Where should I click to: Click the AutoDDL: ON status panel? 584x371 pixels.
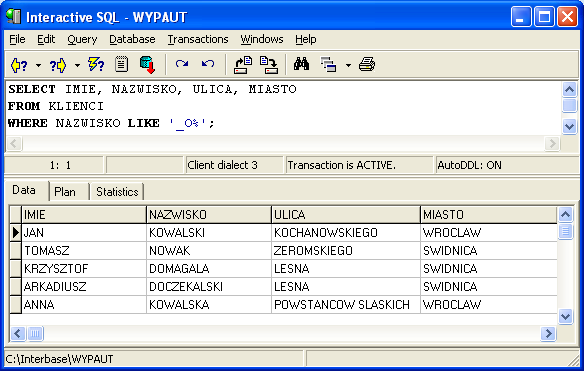click(507, 165)
